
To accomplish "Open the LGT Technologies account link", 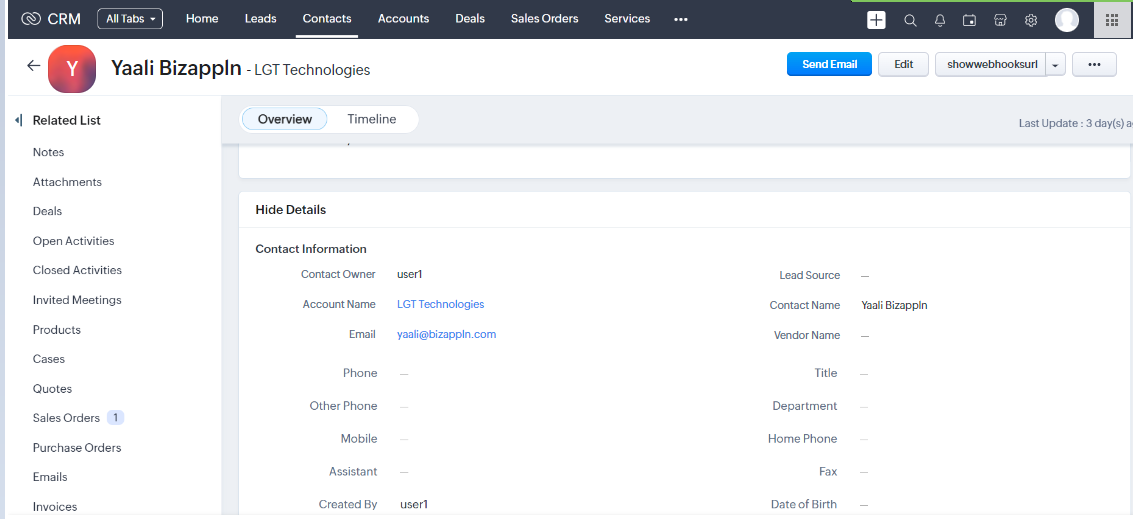I will click(440, 304).
